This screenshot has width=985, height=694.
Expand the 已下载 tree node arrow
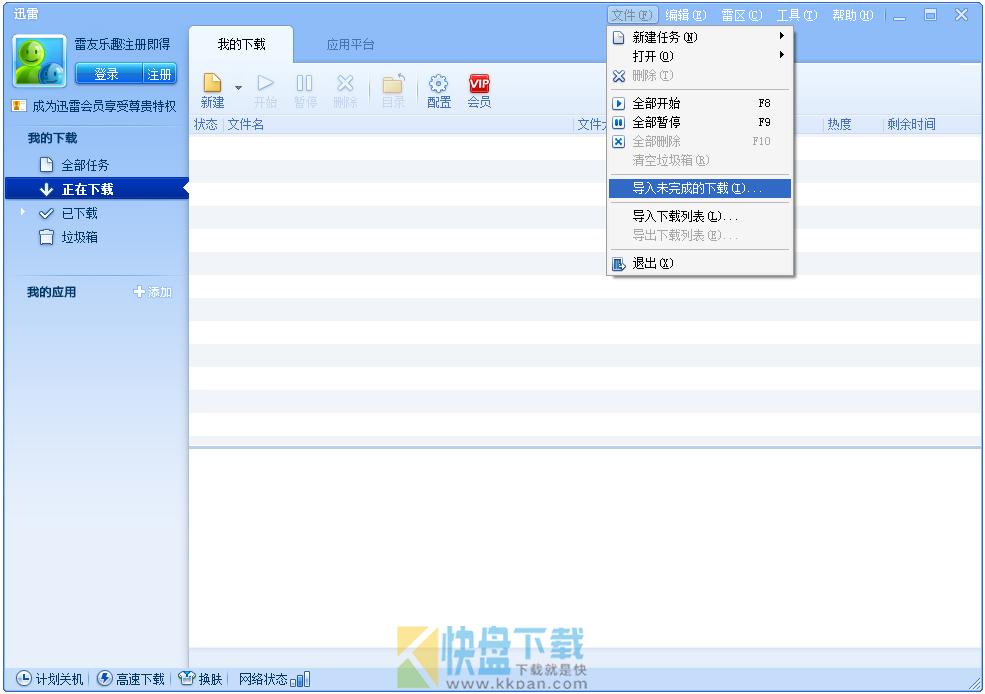click(x=23, y=212)
